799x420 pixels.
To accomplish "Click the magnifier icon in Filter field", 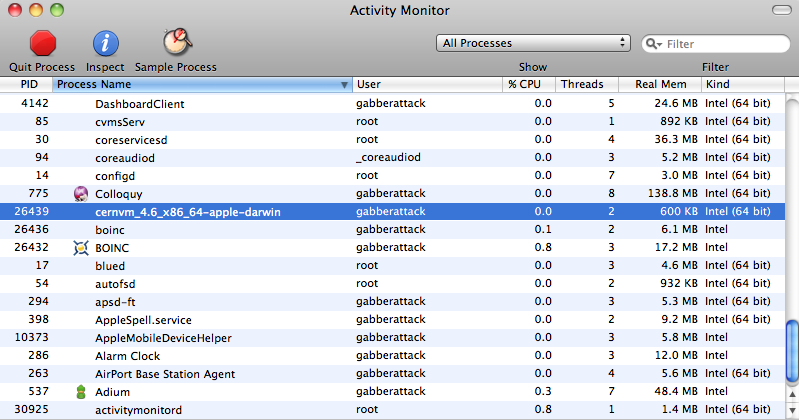I will pos(653,44).
